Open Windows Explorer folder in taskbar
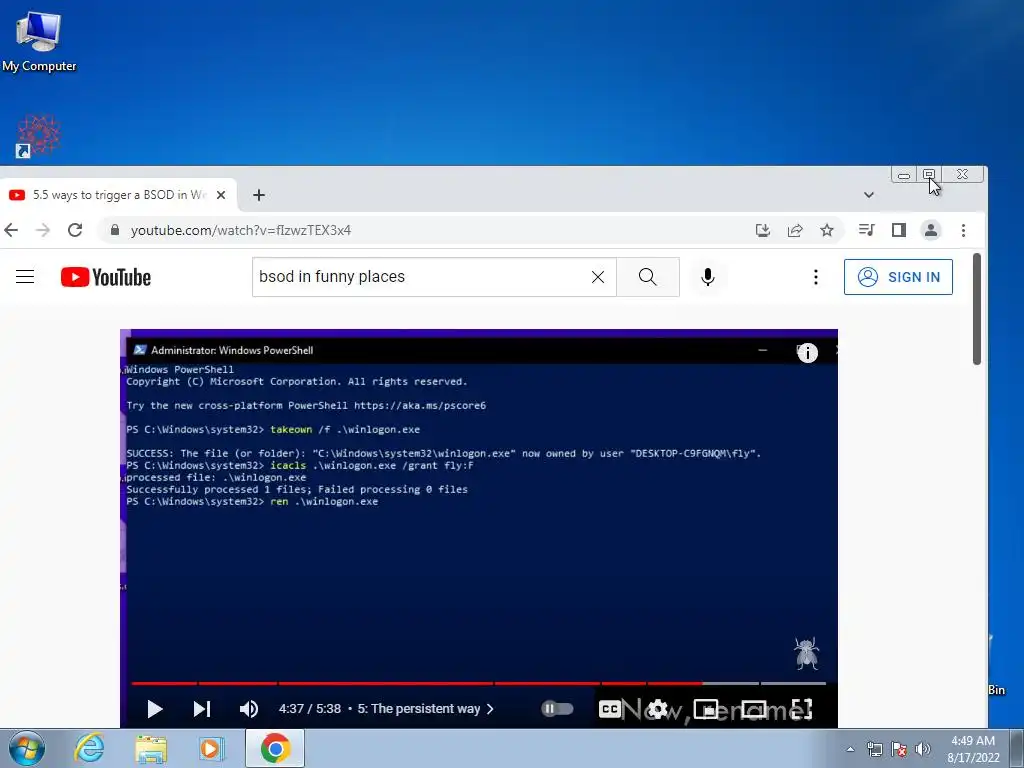The width and height of the screenshot is (1024, 768). [x=151, y=749]
